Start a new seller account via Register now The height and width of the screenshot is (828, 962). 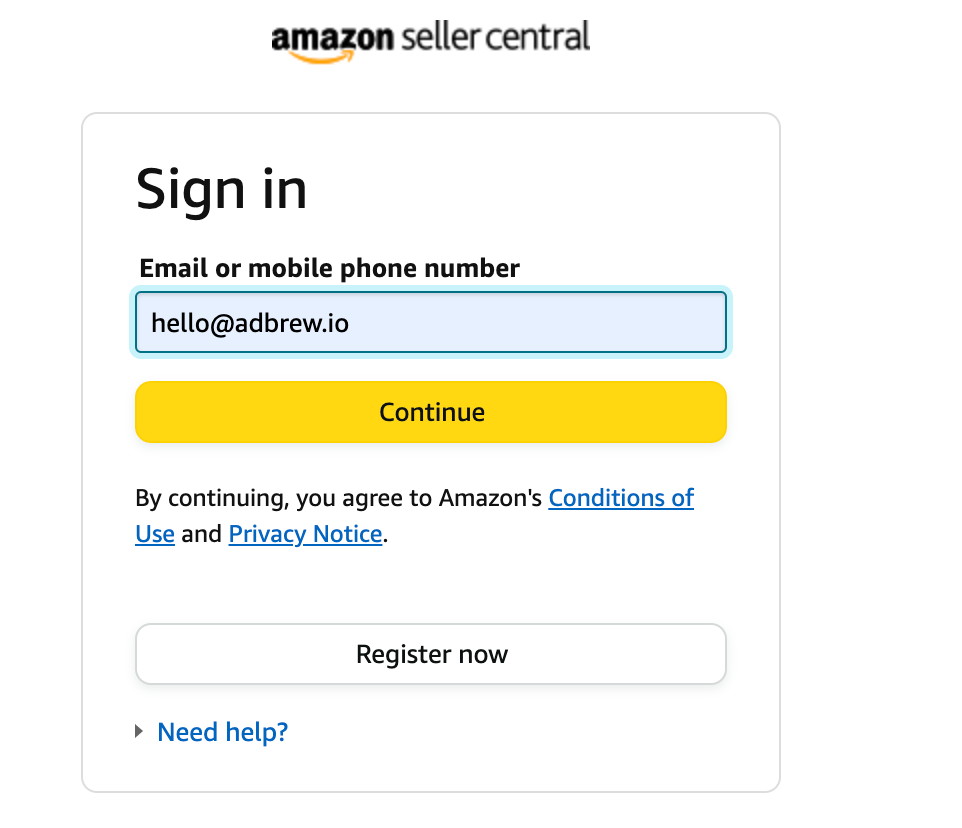[x=431, y=654]
